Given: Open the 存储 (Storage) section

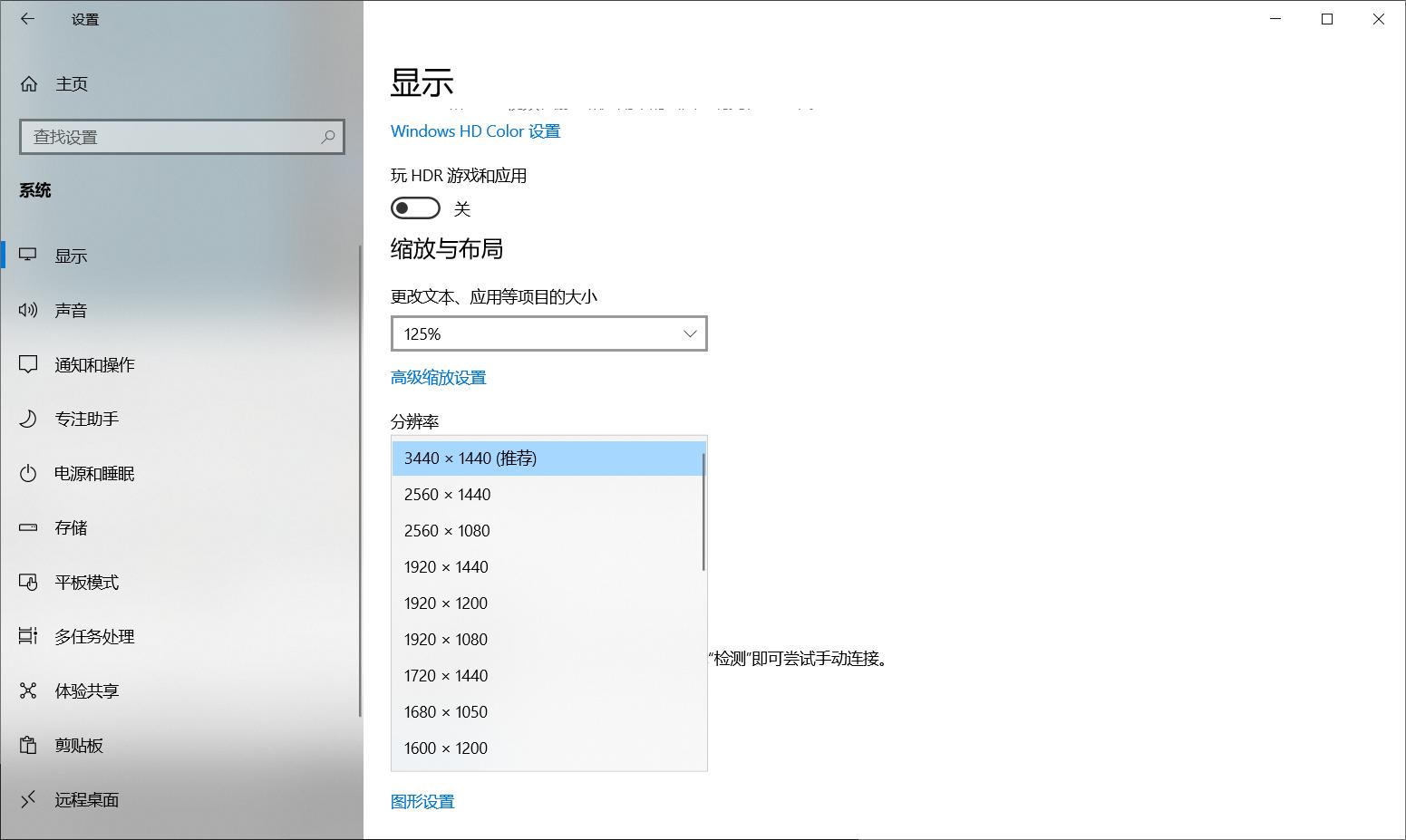Looking at the screenshot, I should coord(70,527).
